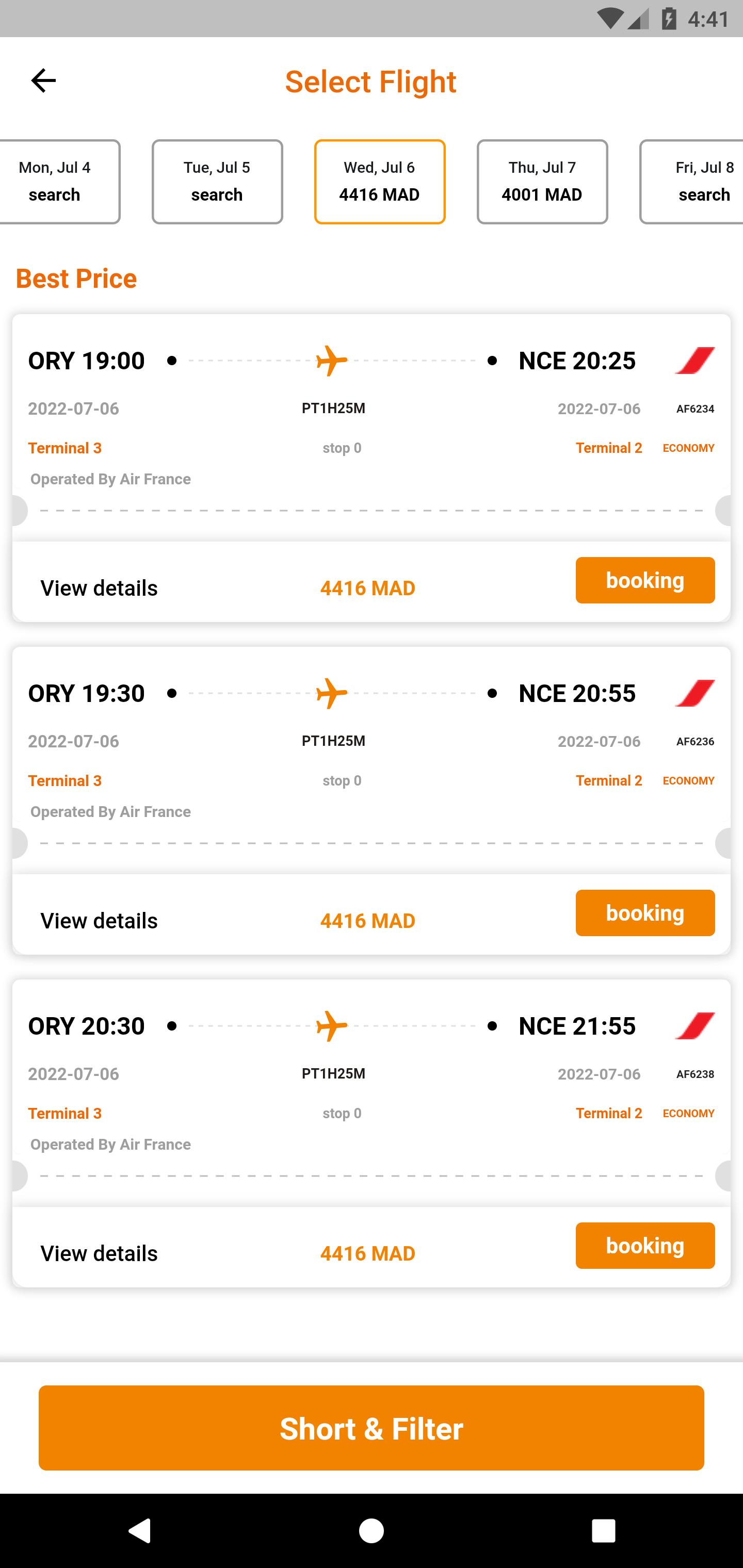Tap the back arrow icon
The height and width of the screenshot is (1568, 743).
(43, 80)
